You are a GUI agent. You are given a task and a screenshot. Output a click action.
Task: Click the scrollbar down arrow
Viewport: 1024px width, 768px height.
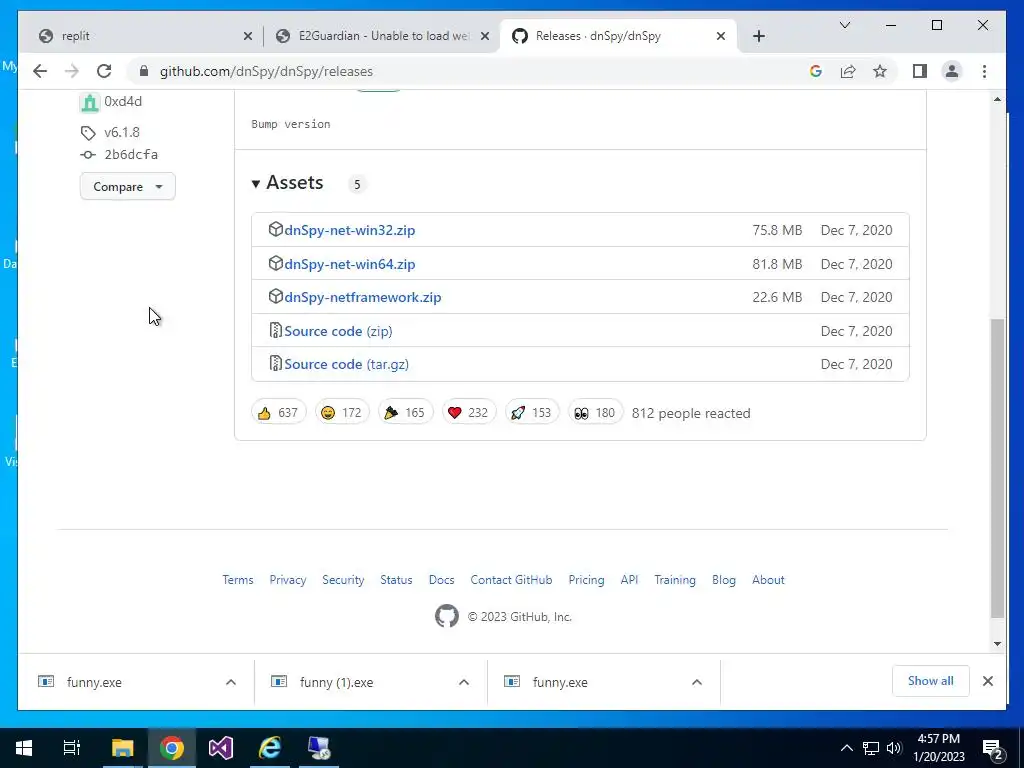(x=997, y=644)
